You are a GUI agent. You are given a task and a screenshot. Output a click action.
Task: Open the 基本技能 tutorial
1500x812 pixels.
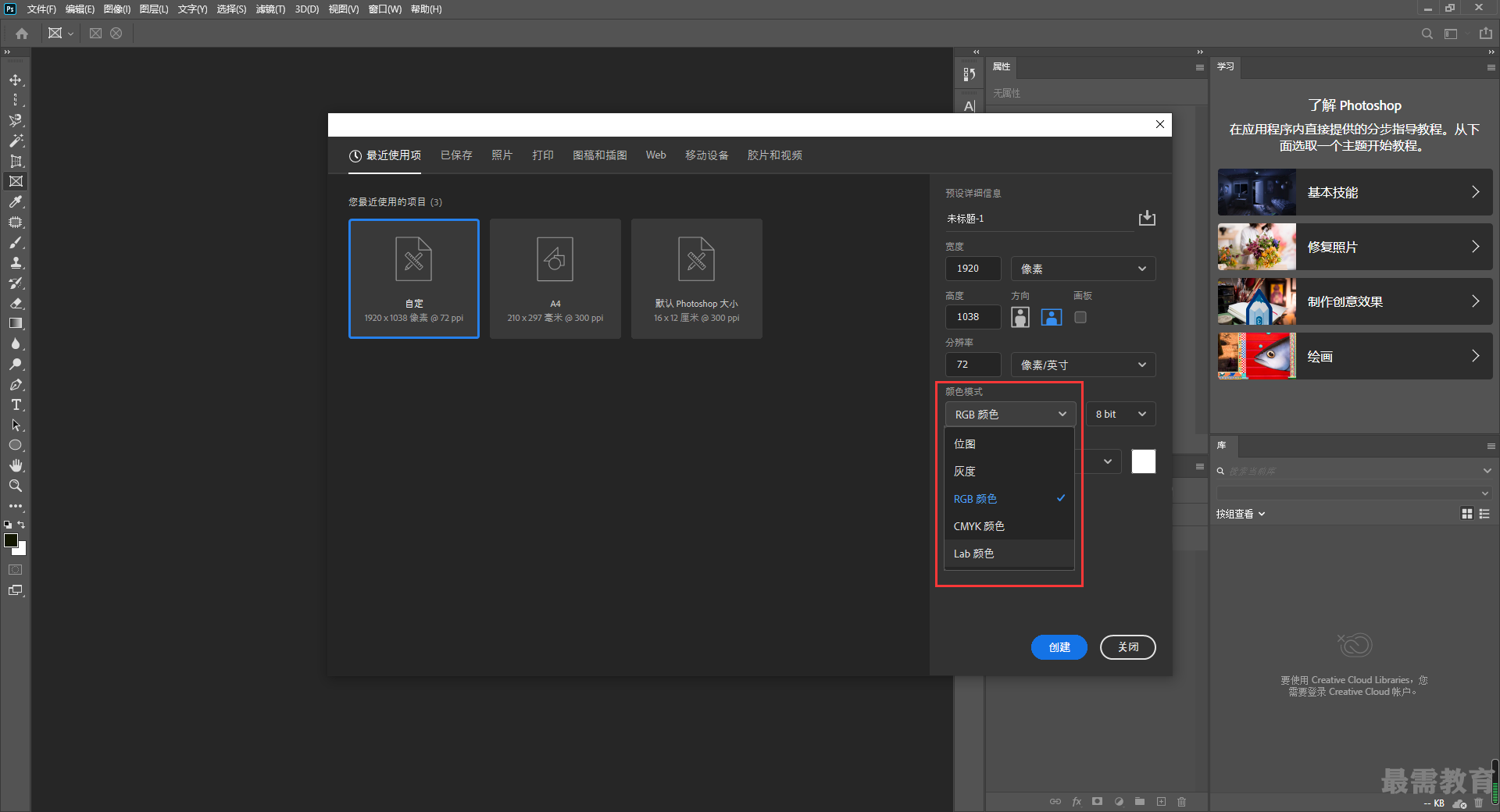(x=1355, y=192)
